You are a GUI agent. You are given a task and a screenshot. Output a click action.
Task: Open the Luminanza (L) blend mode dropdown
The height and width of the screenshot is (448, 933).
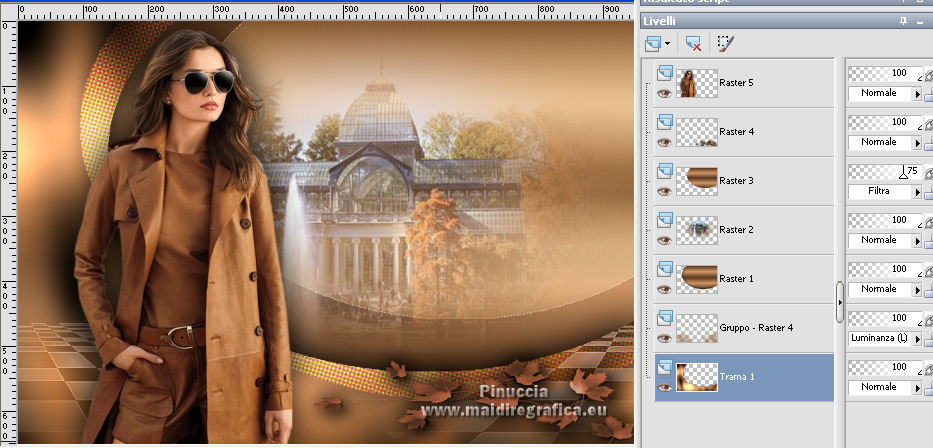(x=918, y=339)
